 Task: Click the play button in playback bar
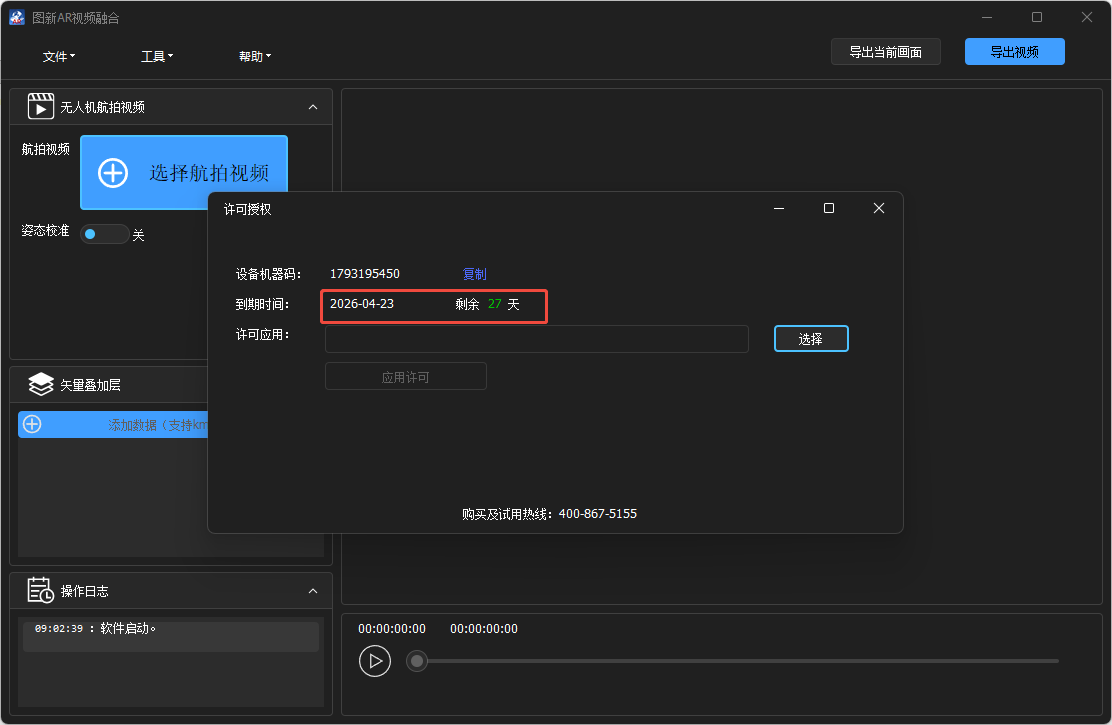[375, 661]
